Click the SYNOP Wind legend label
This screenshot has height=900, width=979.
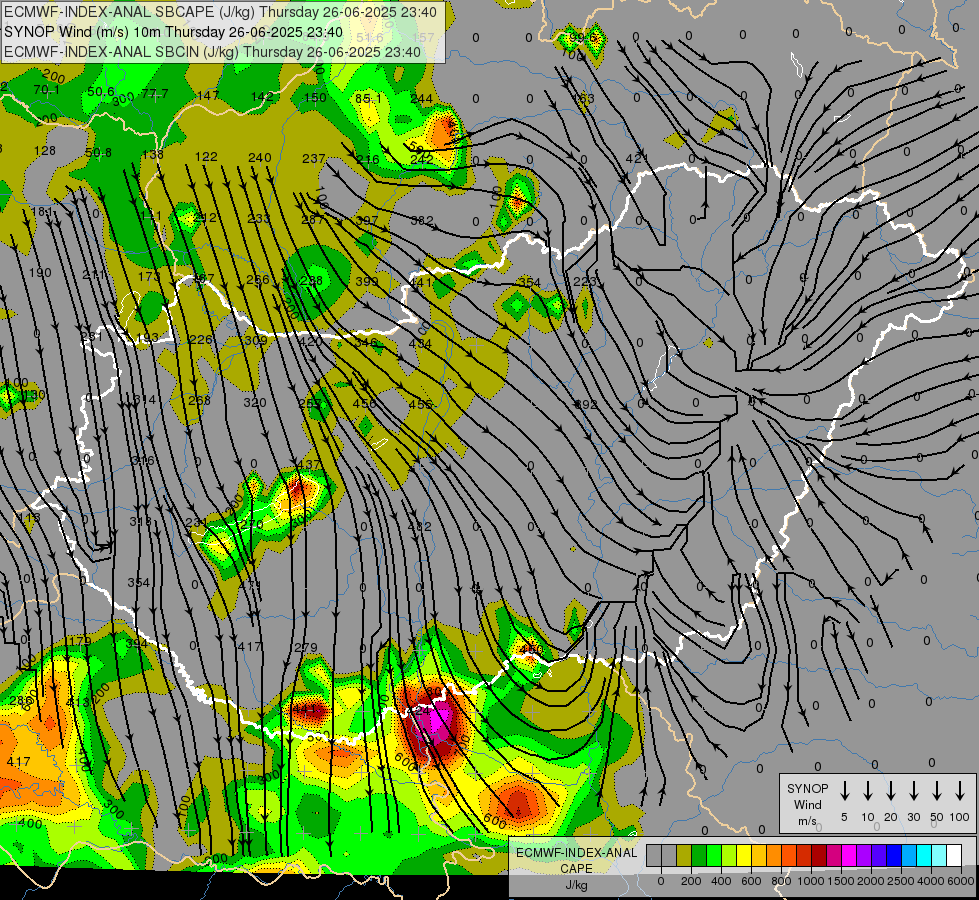[x=807, y=796]
